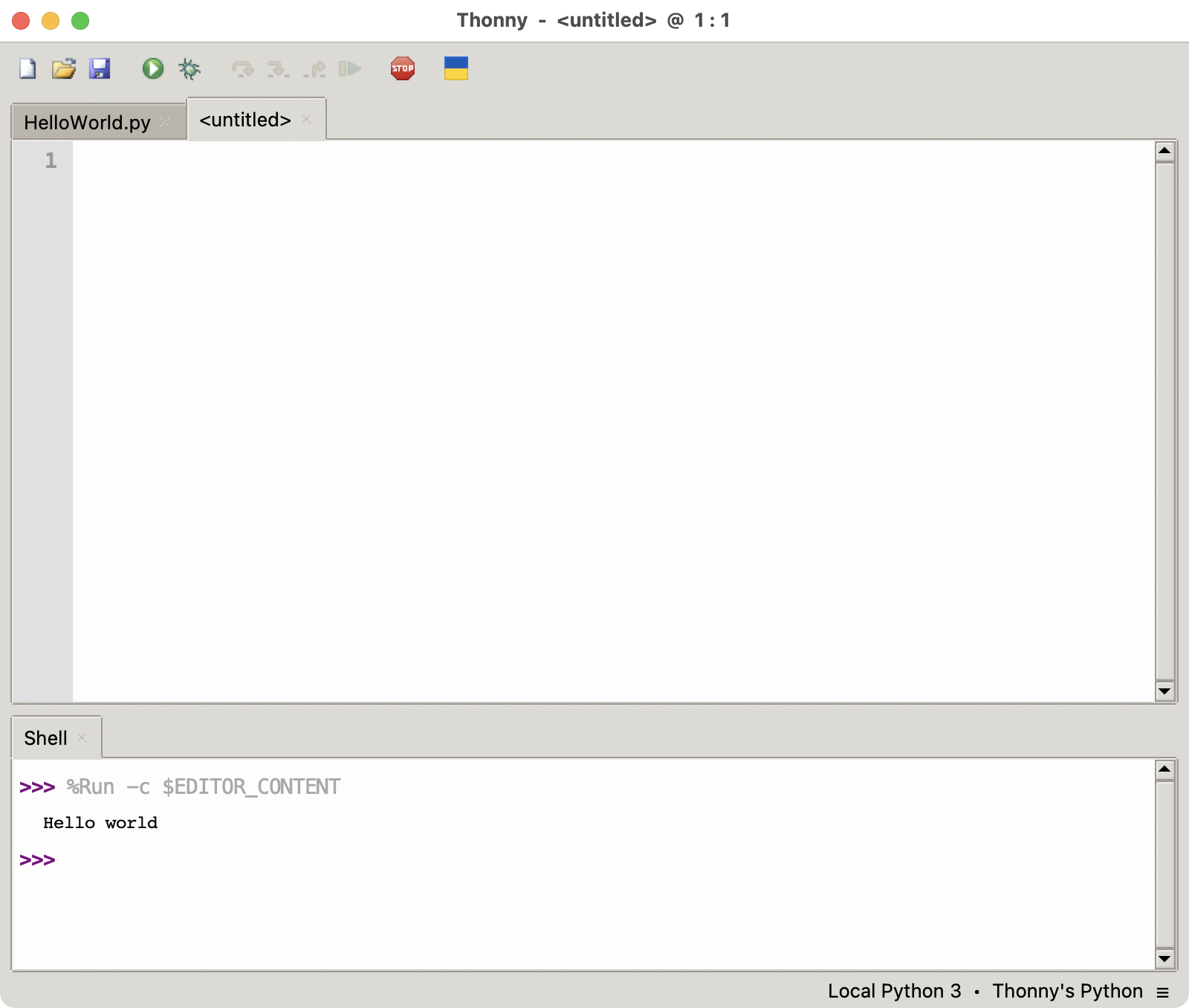Screen dimensions: 1189x1008
Task: Click the Shell scrollbar down arrow
Action: [x=1164, y=959]
